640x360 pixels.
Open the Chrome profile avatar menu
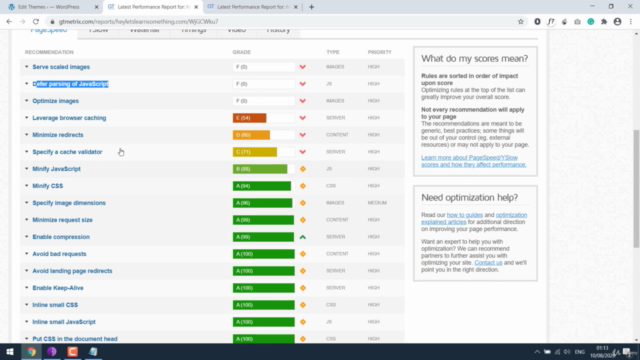[x=618, y=22]
